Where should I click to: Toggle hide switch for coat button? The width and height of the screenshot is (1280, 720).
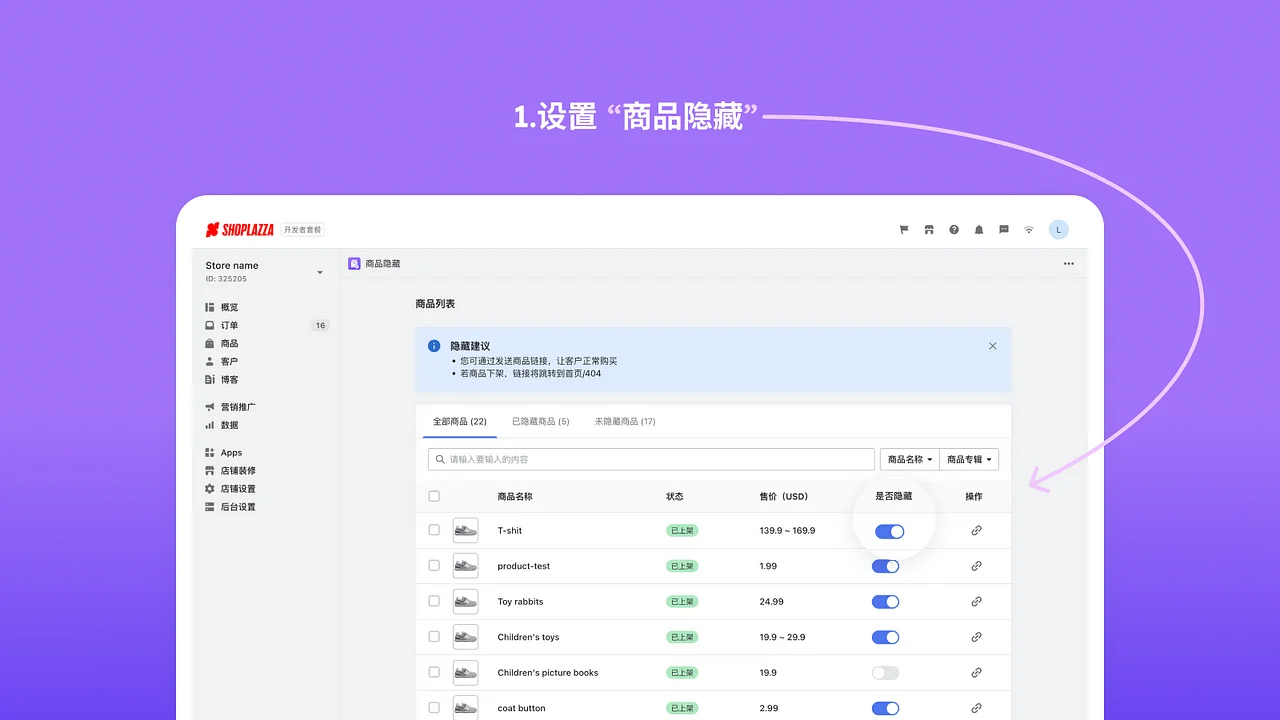[x=886, y=708]
